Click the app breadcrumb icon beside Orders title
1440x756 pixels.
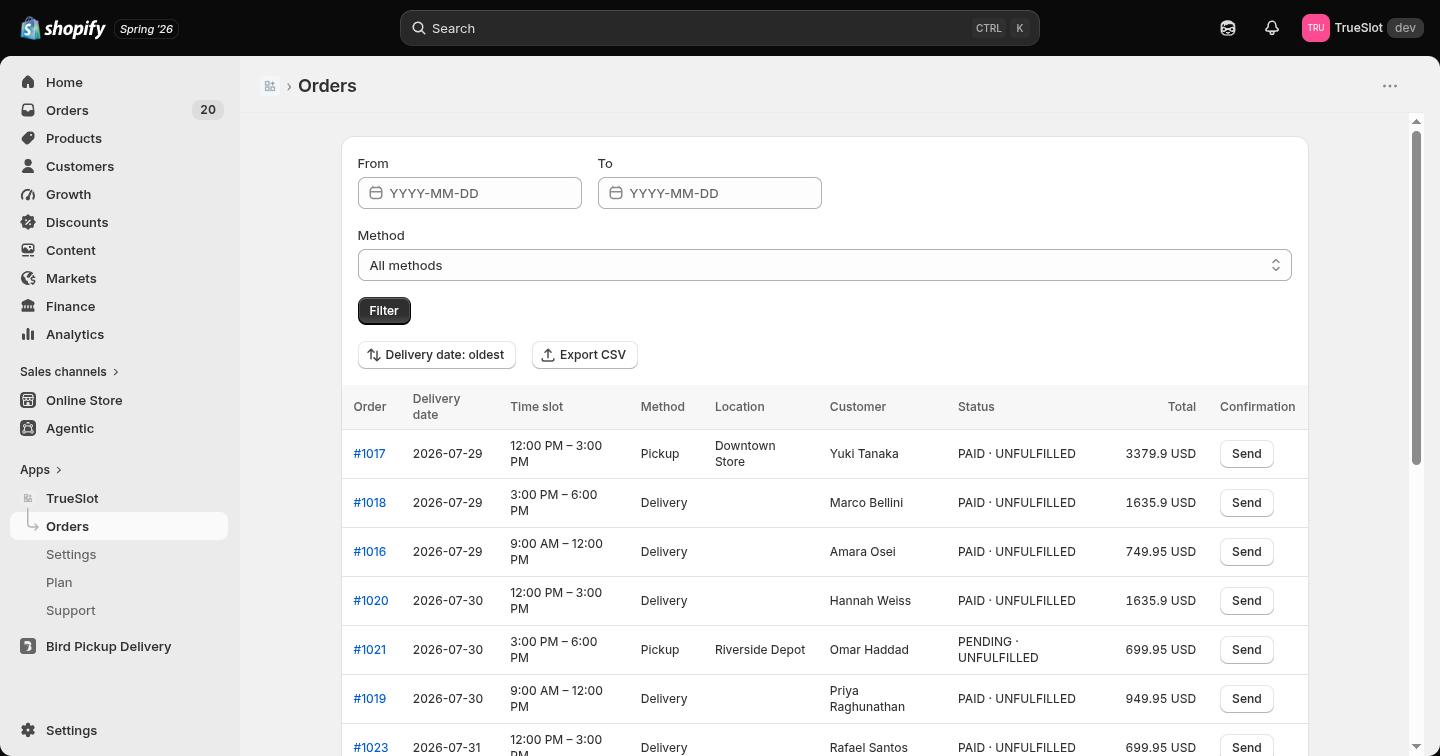(x=270, y=86)
